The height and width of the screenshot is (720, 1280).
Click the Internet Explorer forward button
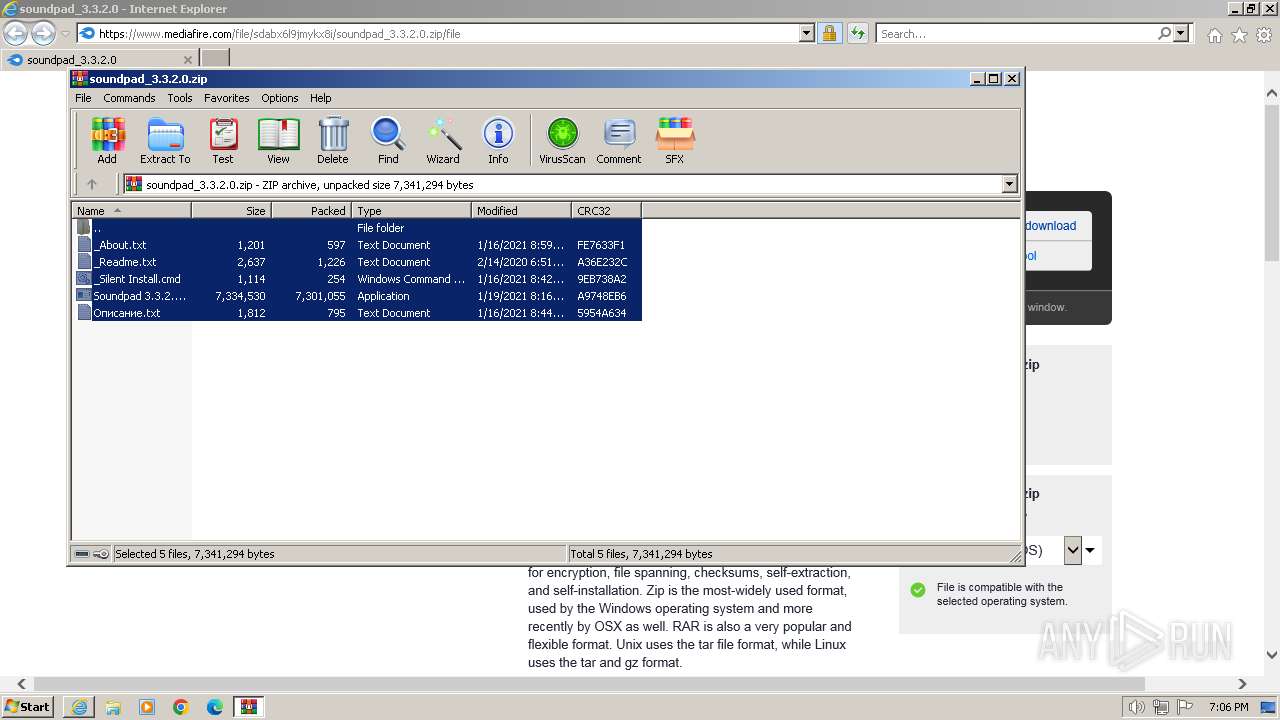(x=43, y=33)
